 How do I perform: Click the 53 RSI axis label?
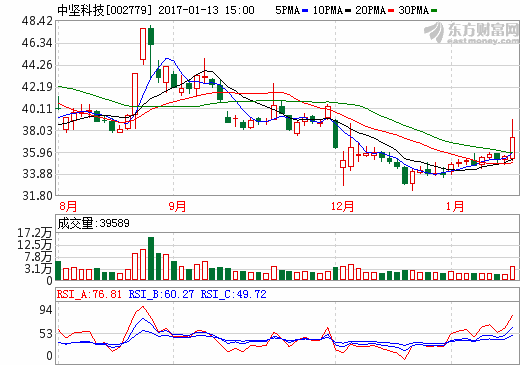tap(46, 334)
